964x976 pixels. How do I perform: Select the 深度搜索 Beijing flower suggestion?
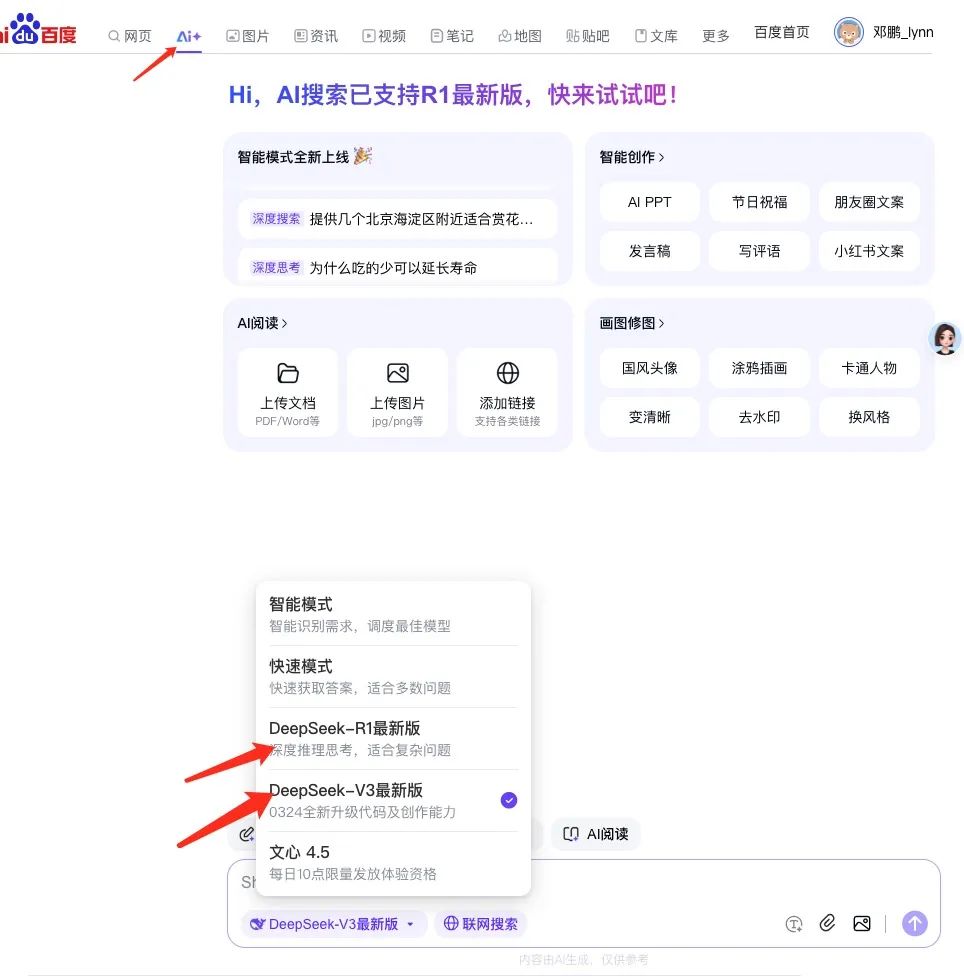[398, 219]
